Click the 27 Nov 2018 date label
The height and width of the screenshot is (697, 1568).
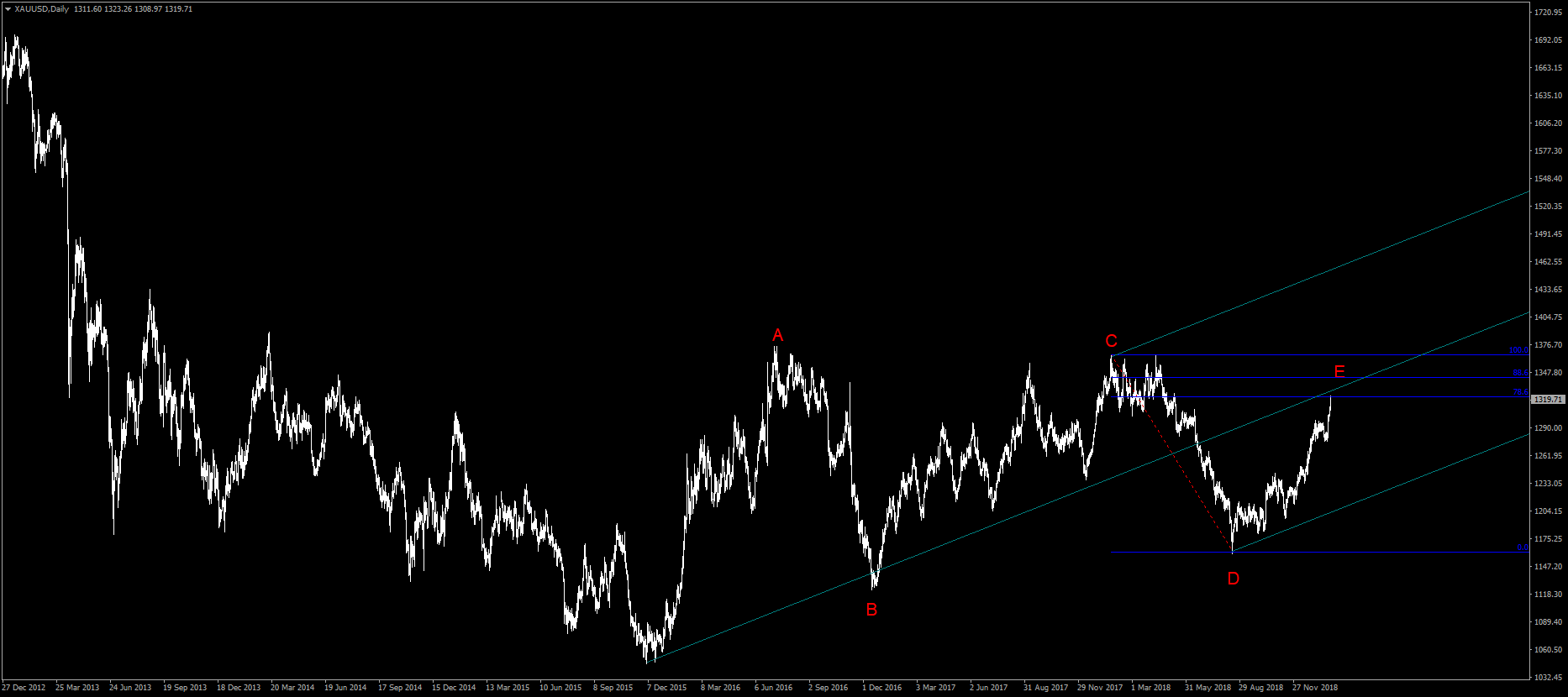pos(1315,688)
